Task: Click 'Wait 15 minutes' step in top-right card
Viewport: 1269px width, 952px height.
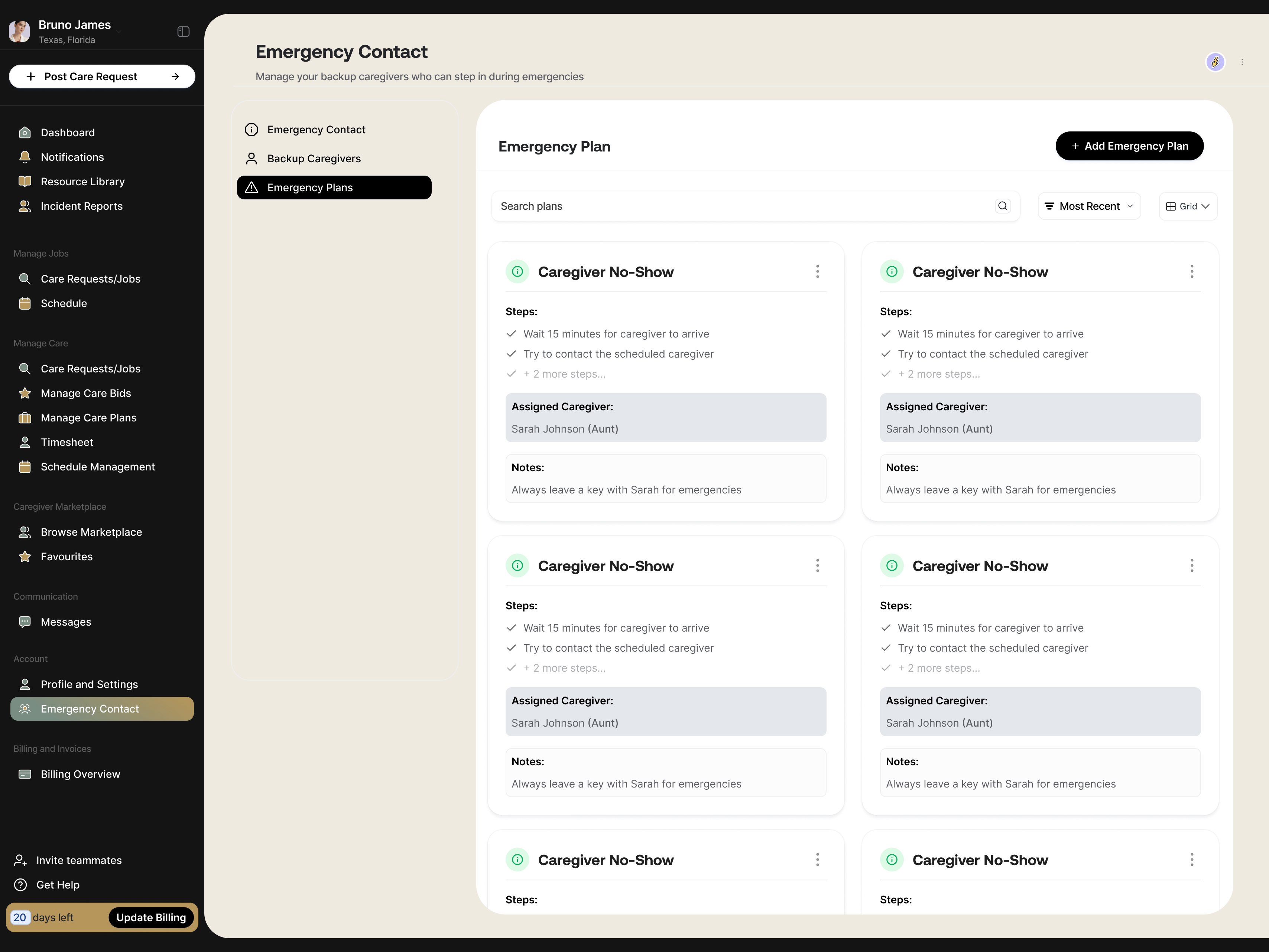Action: [990, 334]
